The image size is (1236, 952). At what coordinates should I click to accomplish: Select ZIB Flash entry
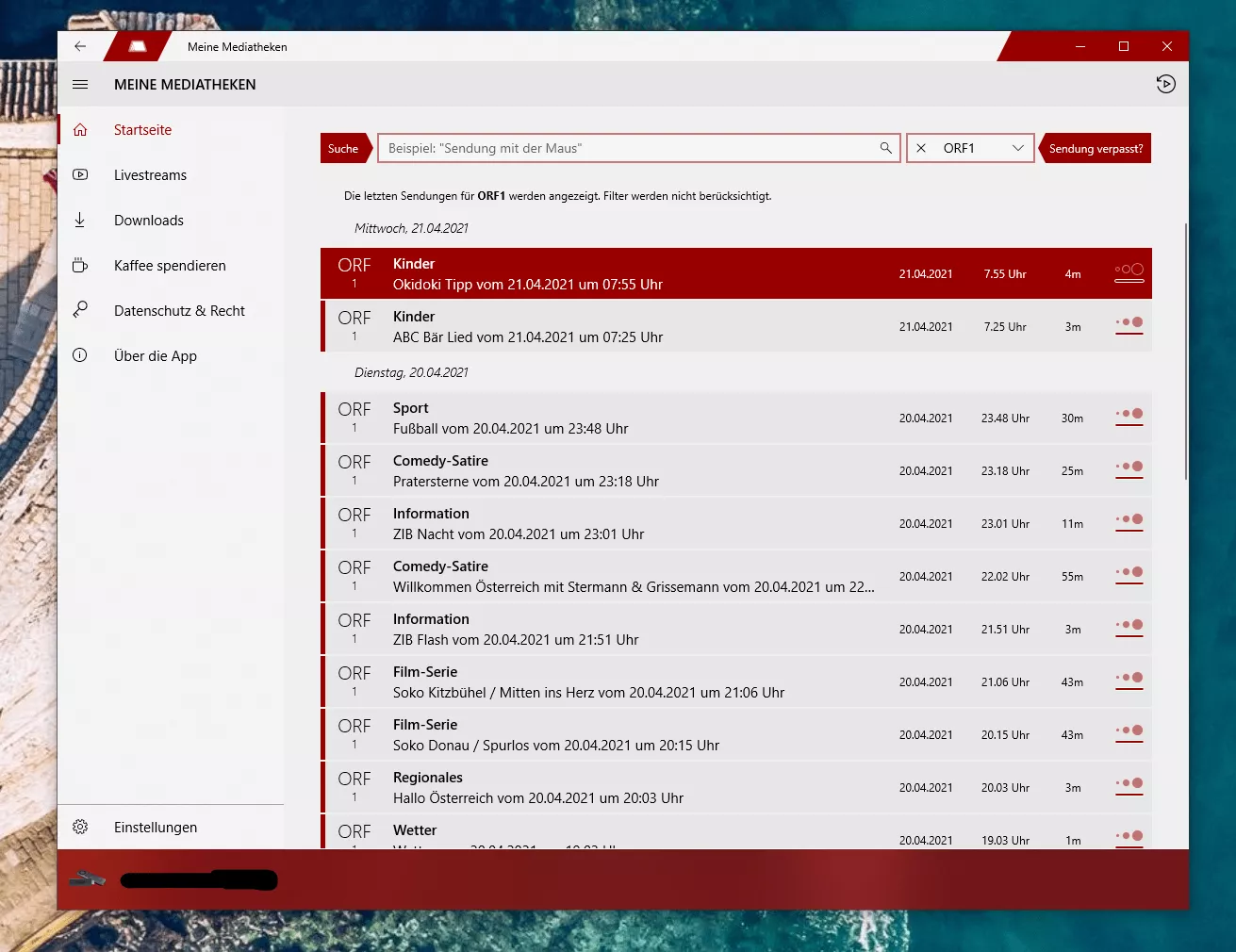(736, 629)
